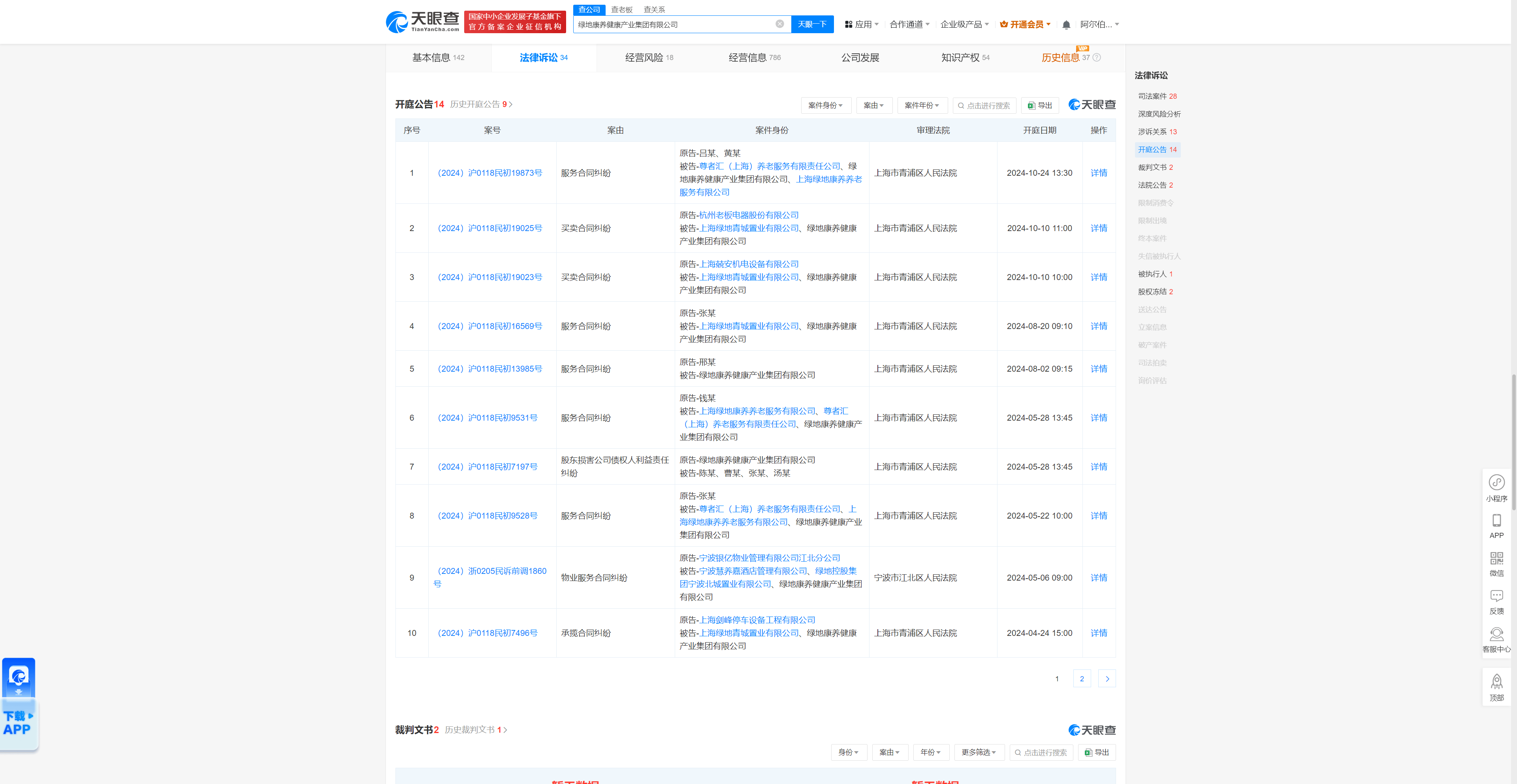Expand the 合作通道 dropdown
This screenshot has height=784, width=1517.
(x=909, y=24)
